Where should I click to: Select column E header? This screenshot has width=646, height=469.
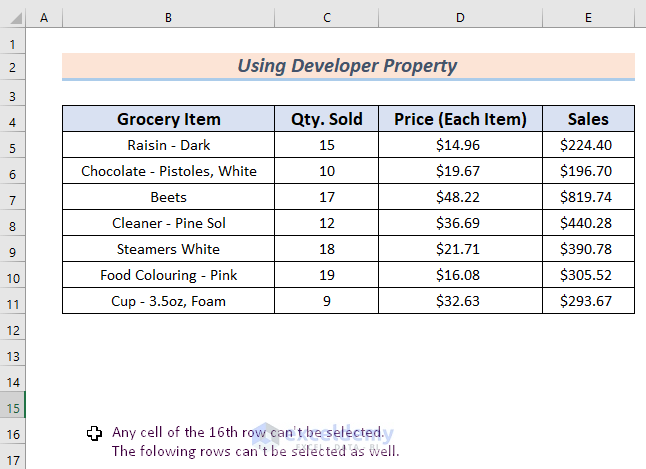point(587,20)
